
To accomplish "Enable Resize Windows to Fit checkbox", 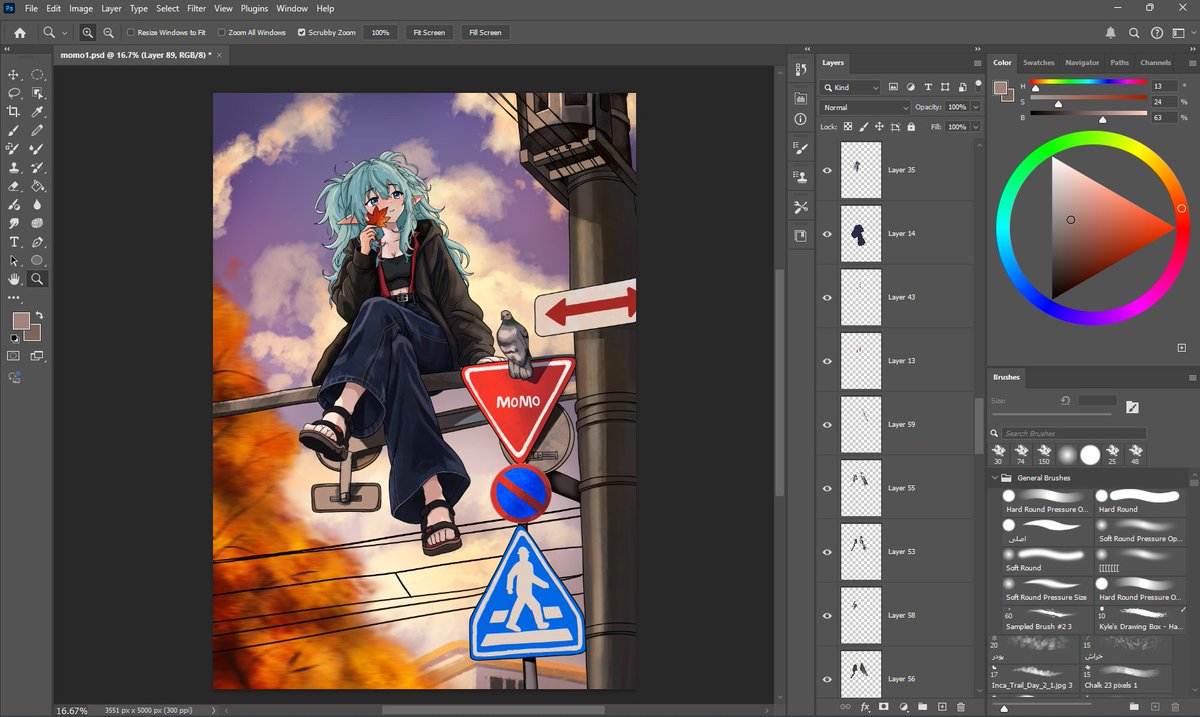I will [x=131, y=33].
